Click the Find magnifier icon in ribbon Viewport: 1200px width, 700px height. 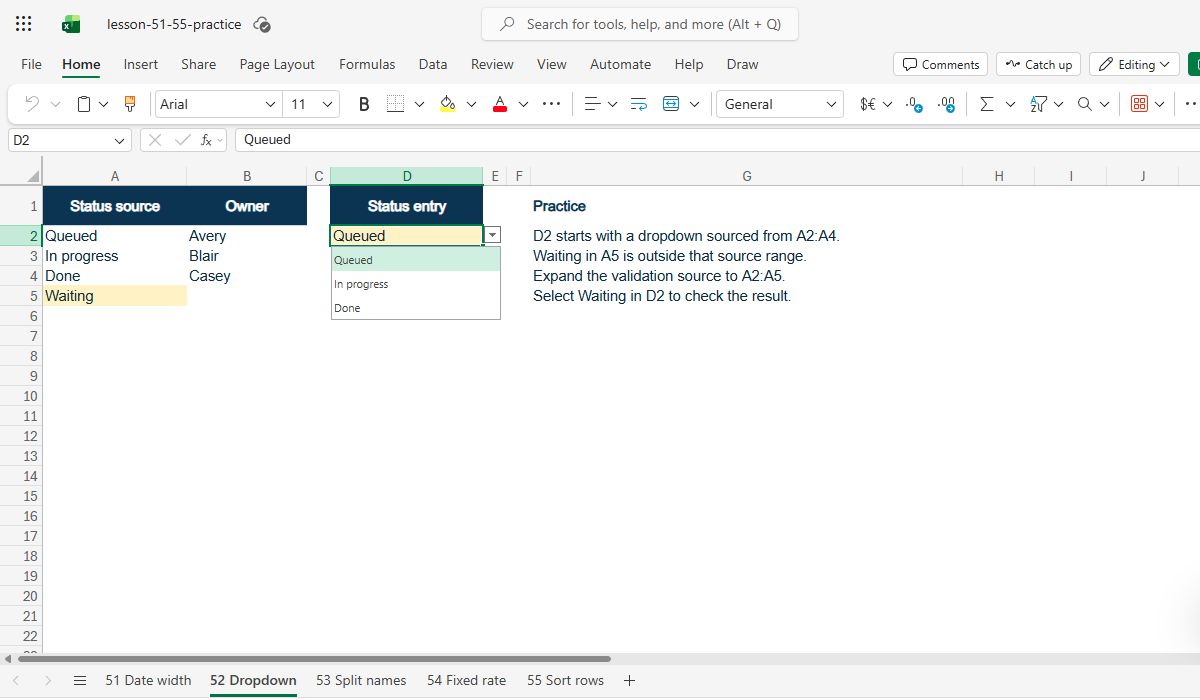tap(1085, 104)
